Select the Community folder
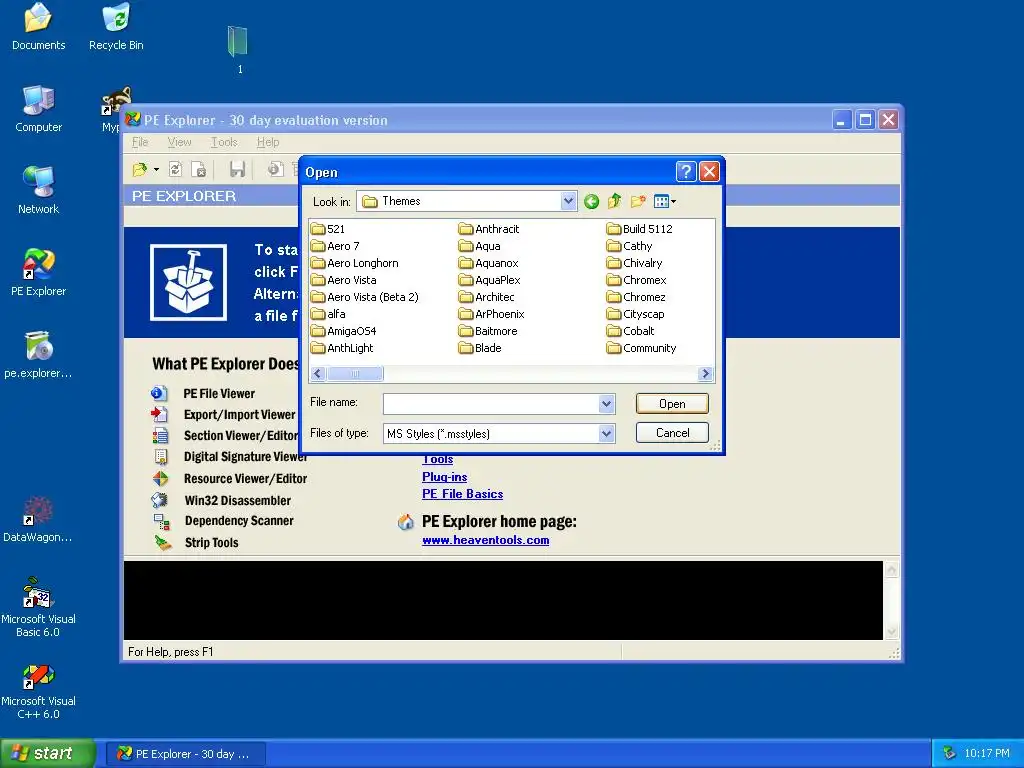Viewport: 1024px width, 768px height. click(641, 348)
